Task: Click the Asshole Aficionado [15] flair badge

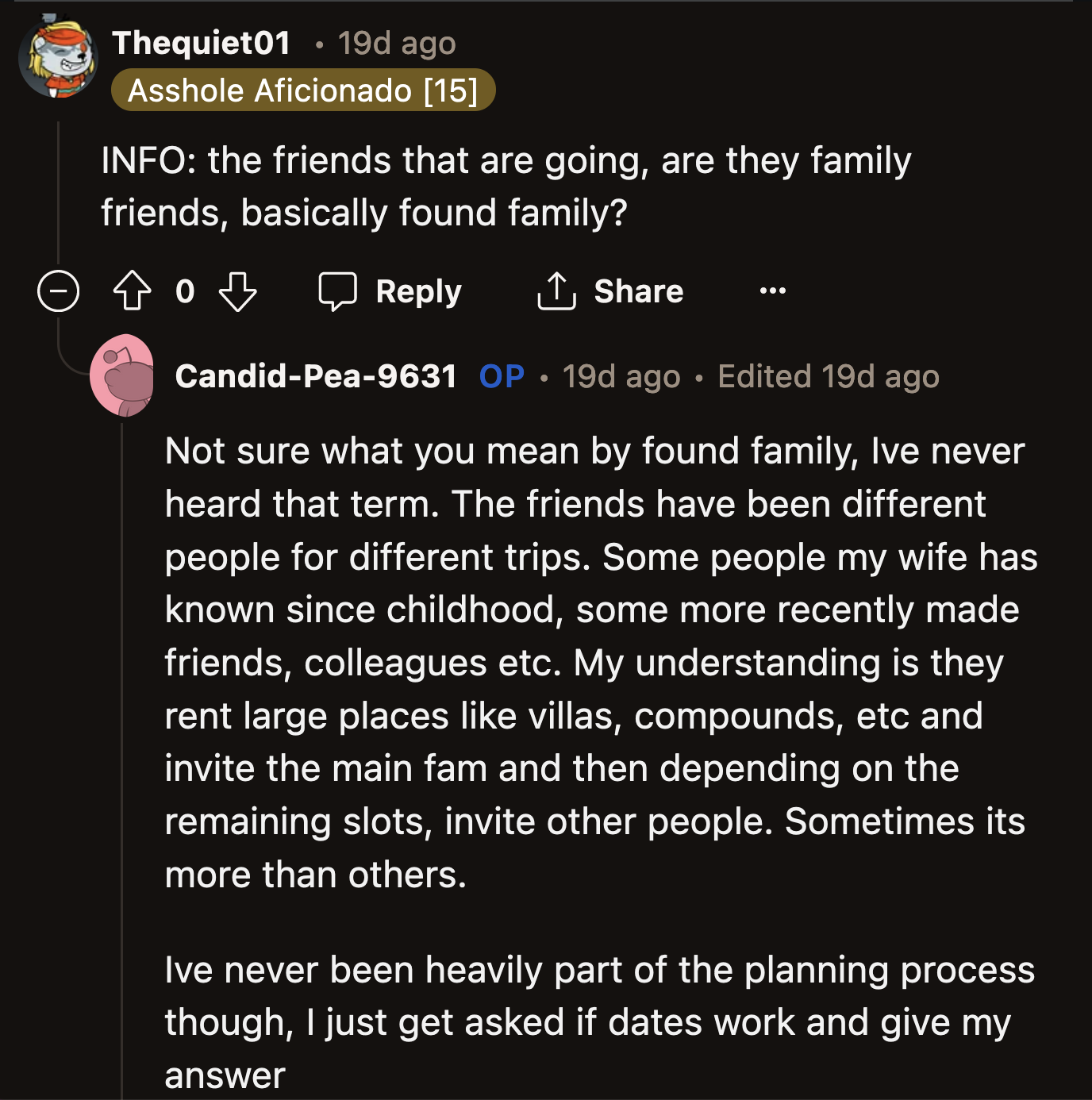Action: [x=305, y=90]
